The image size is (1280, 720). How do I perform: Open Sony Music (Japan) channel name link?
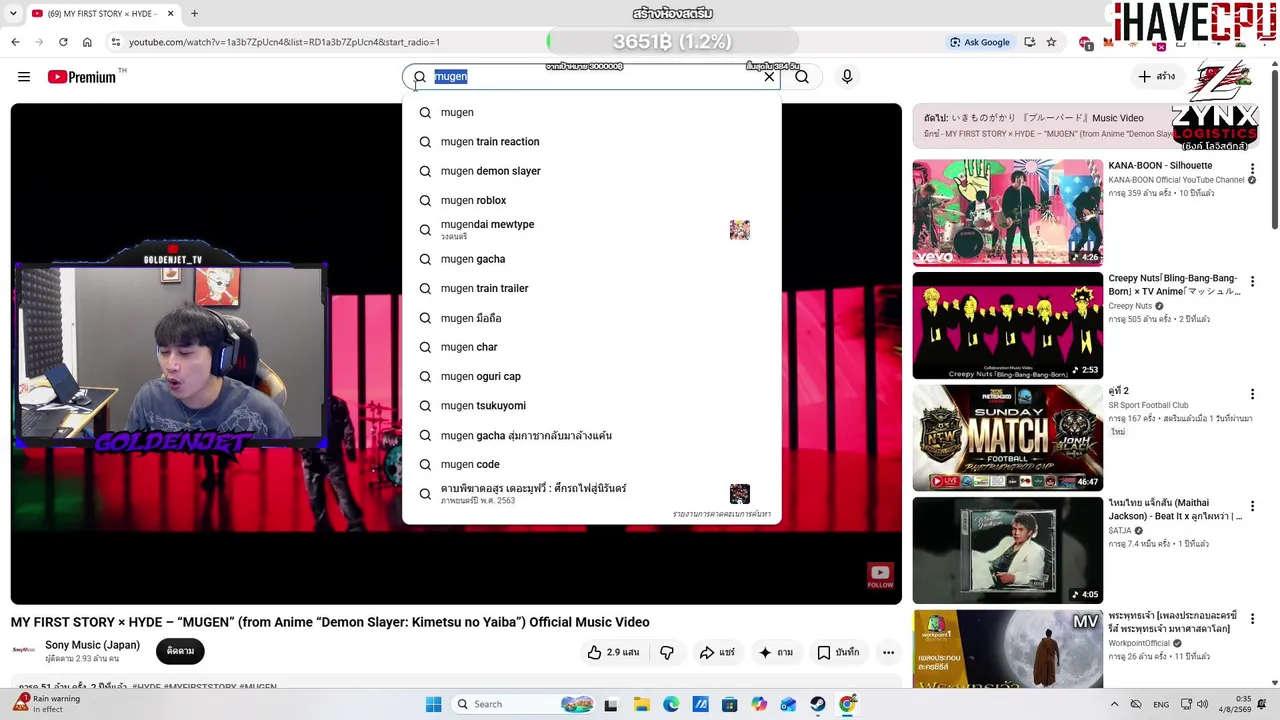point(92,645)
